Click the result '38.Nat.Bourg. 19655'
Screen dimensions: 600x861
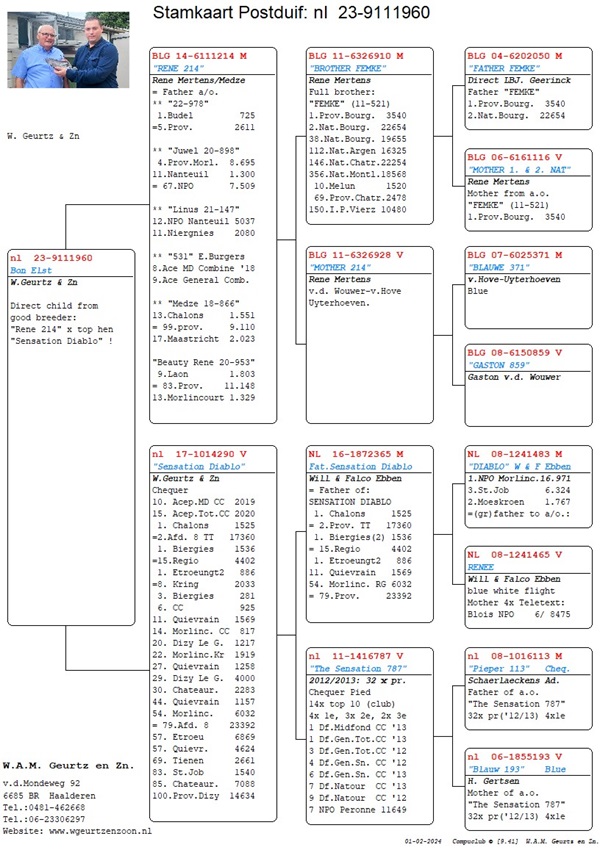[x=357, y=139]
